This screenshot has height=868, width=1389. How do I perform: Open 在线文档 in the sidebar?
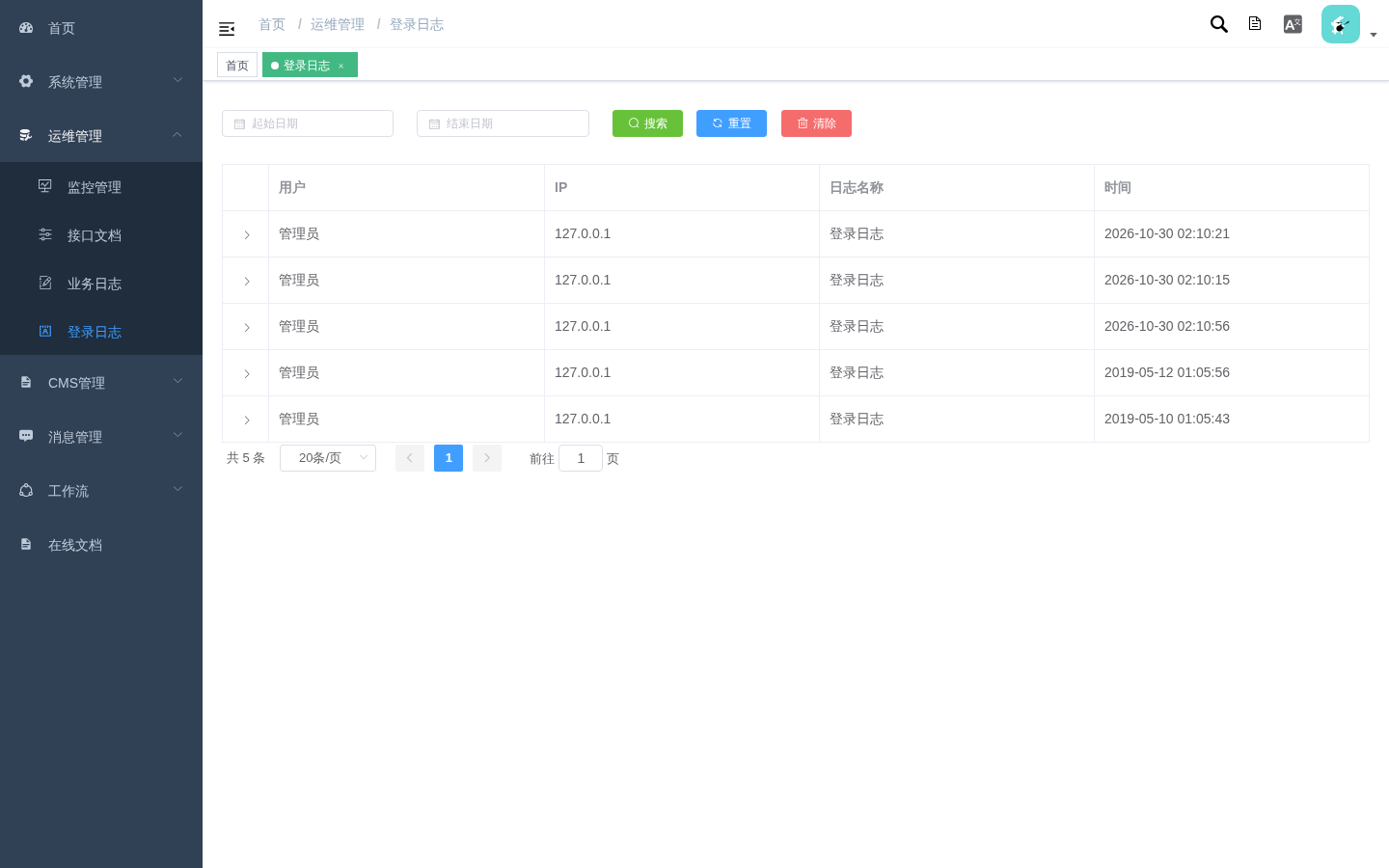pos(101,545)
